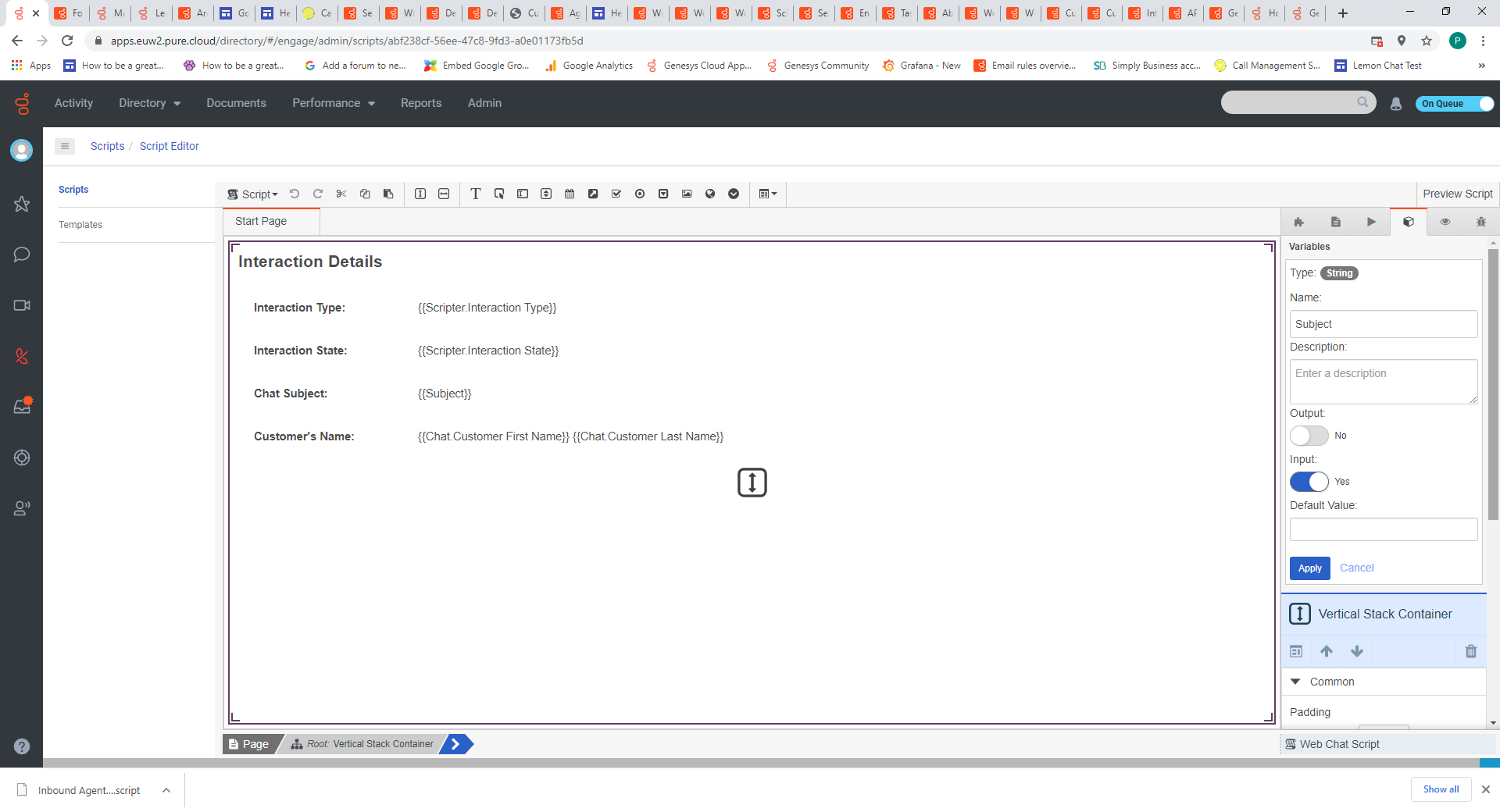Open the Admin menu
Screen dimensions: 1500x812
point(484,103)
